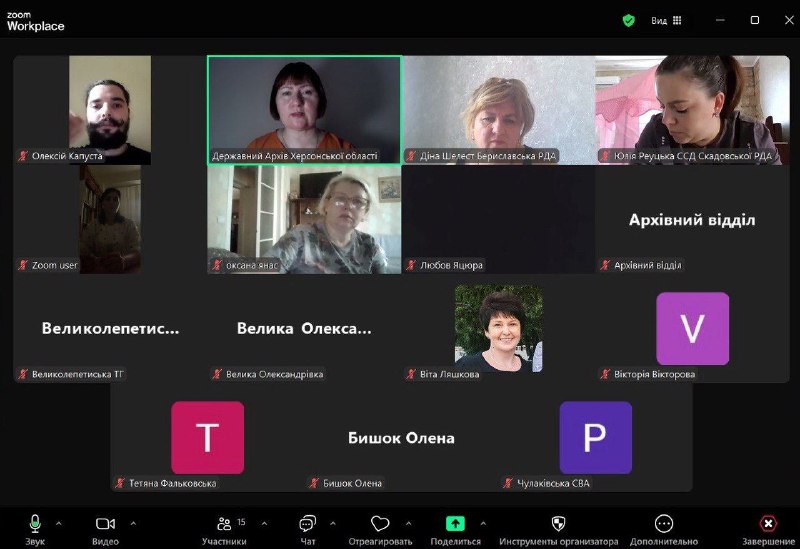
Task: Open the Участники participants panel
Action: click(224, 524)
